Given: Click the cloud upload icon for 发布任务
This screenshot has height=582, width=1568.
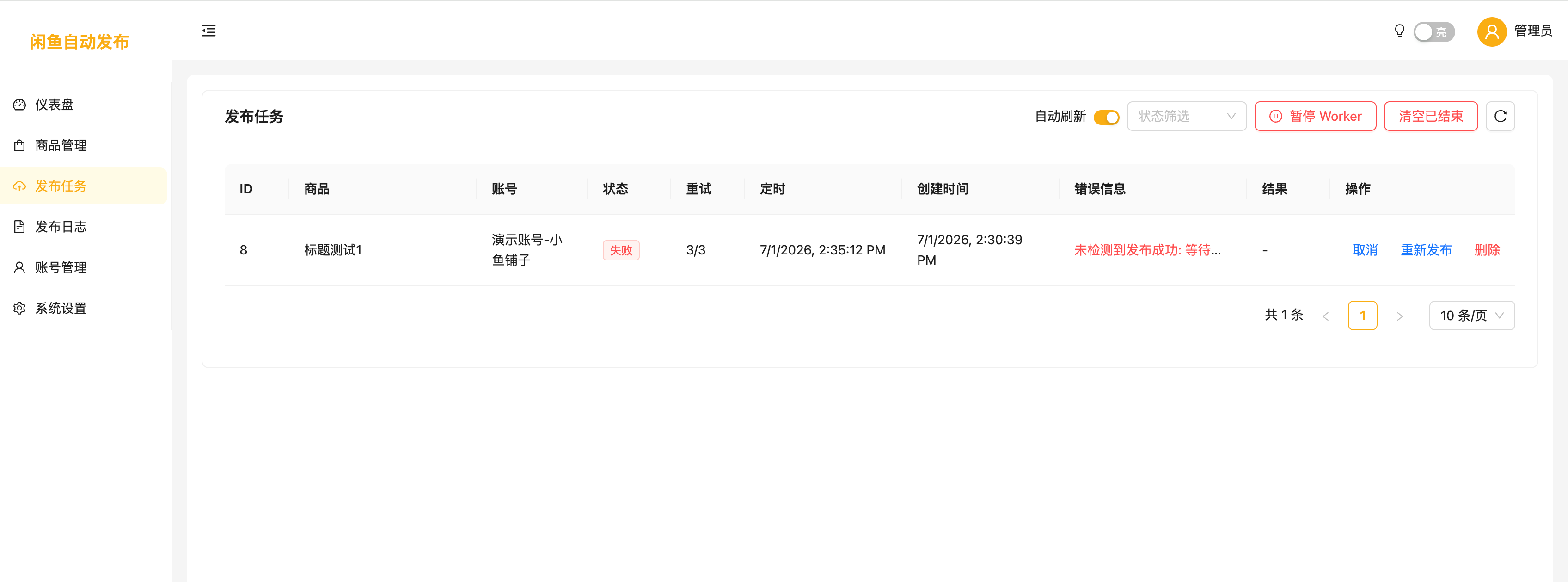Looking at the screenshot, I should point(19,186).
